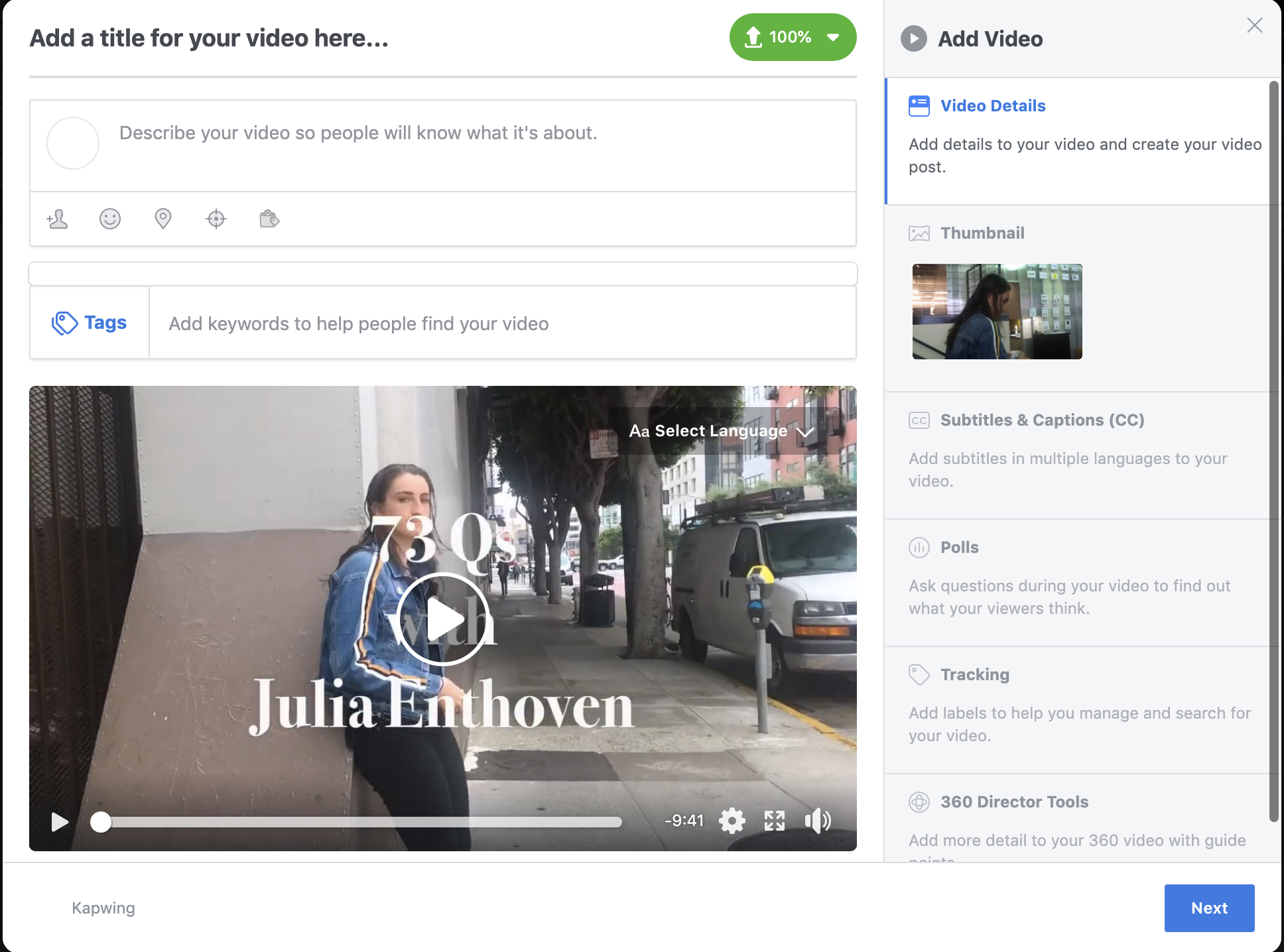Open video settings gear icon
The width and height of the screenshot is (1284, 952).
(x=732, y=821)
